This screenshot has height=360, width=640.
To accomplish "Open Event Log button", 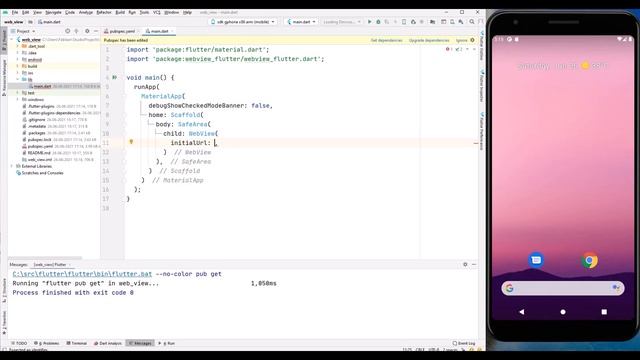I will pyautogui.click(x=464, y=343).
